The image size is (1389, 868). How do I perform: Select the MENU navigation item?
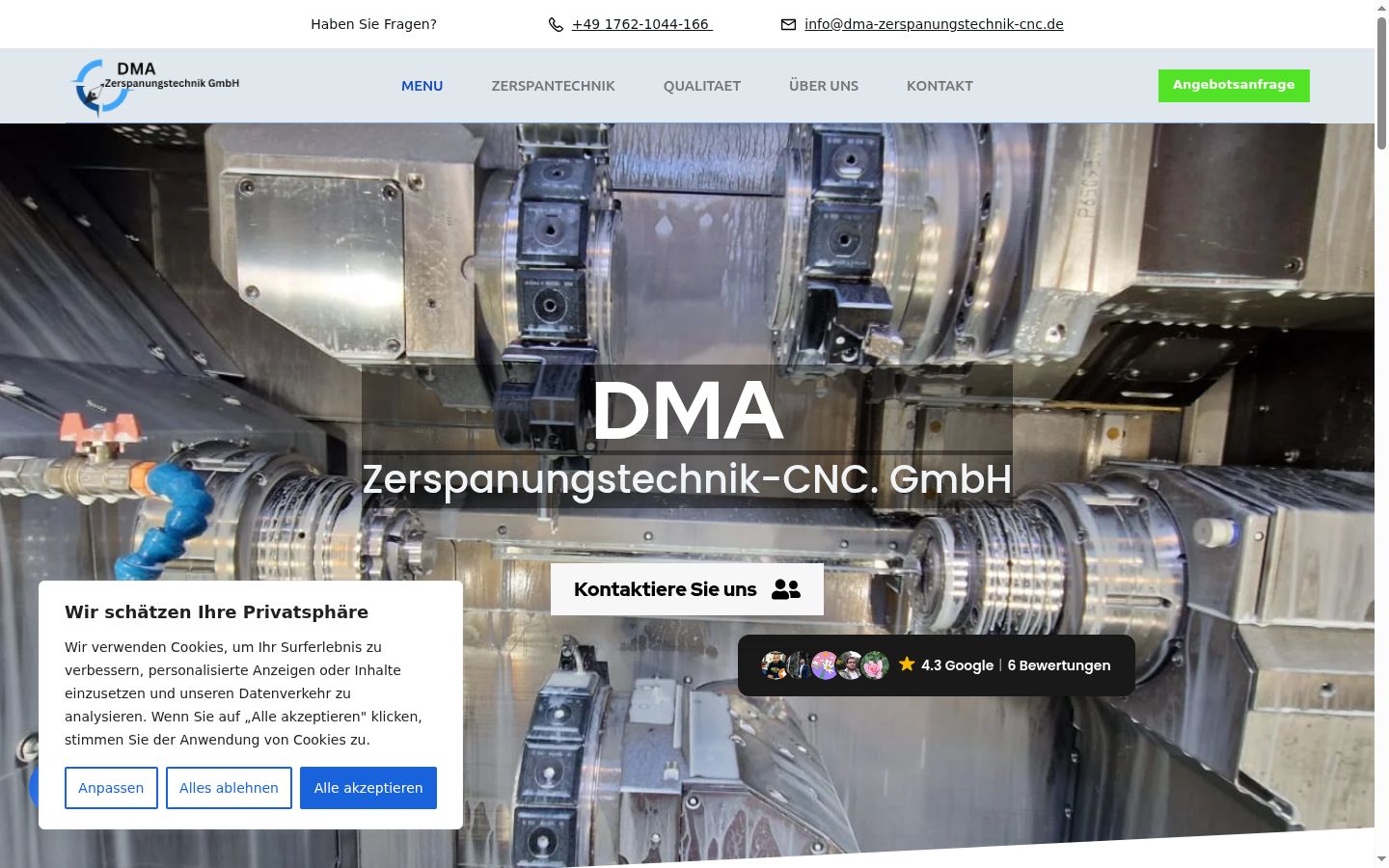click(x=422, y=86)
